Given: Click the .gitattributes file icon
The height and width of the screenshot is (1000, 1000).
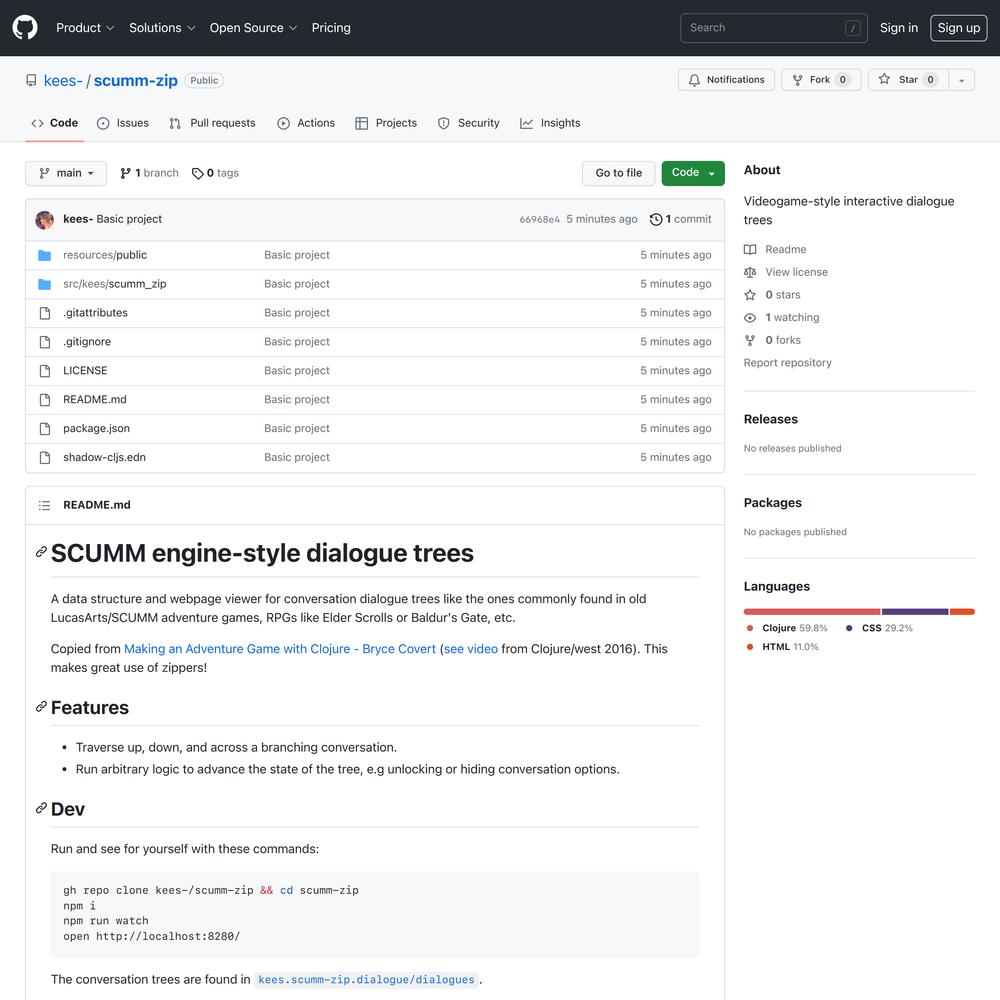Looking at the screenshot, I should 45,313.
